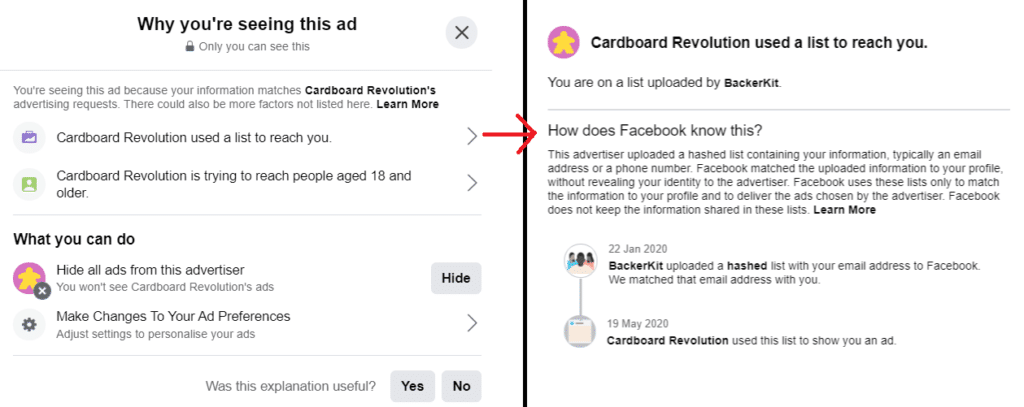This screenshot has width=1024, height=407.
Task: Expand the 'used a list to reach you' chevron
Action: (472, 137)
